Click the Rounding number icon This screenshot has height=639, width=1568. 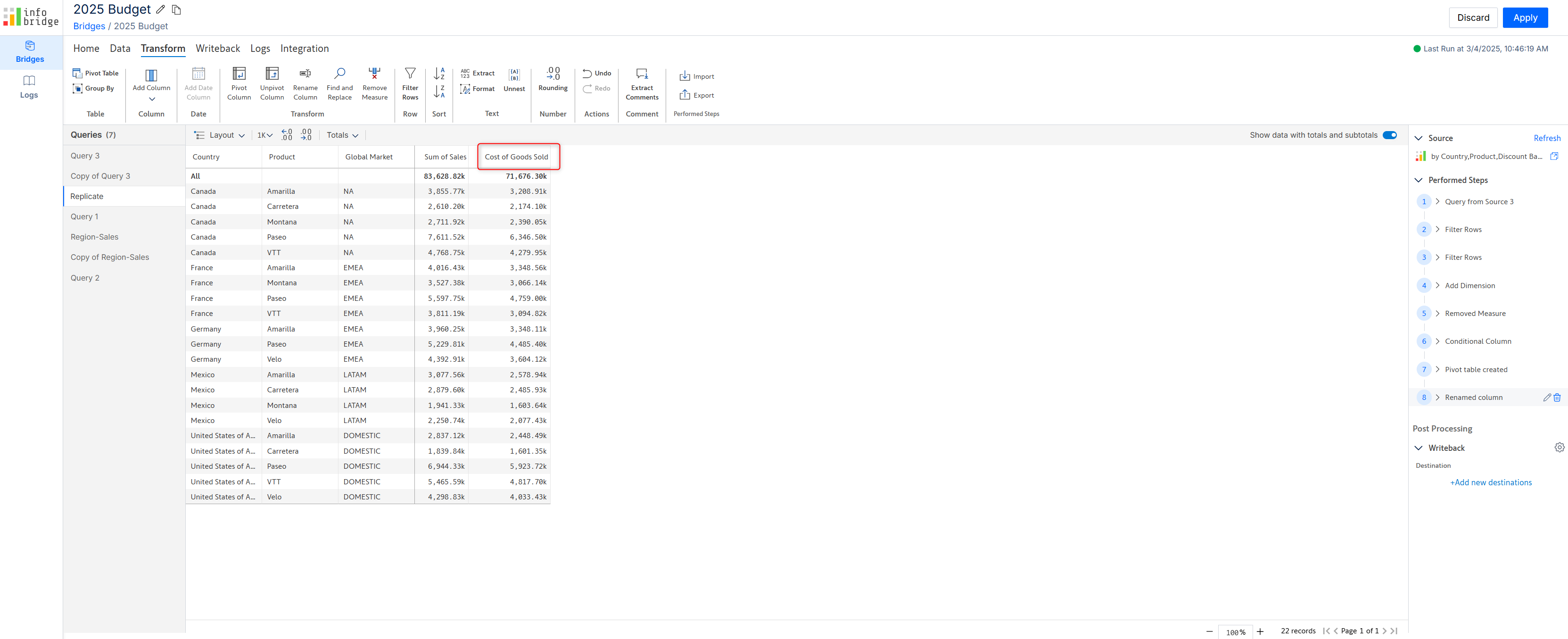tap(552, 75)
